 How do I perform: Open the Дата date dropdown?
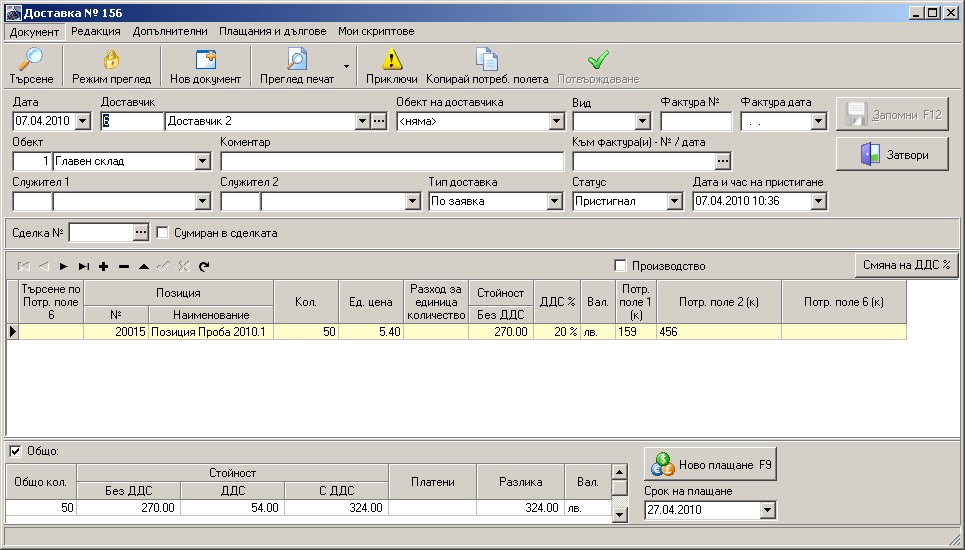point(83,121)
